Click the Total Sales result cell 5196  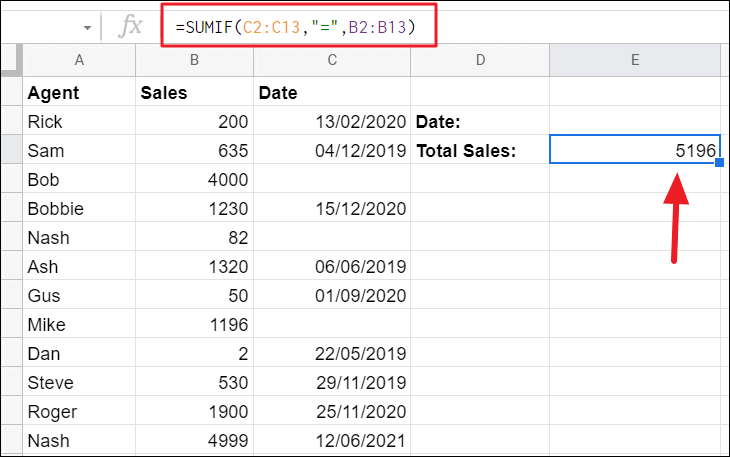635,151
